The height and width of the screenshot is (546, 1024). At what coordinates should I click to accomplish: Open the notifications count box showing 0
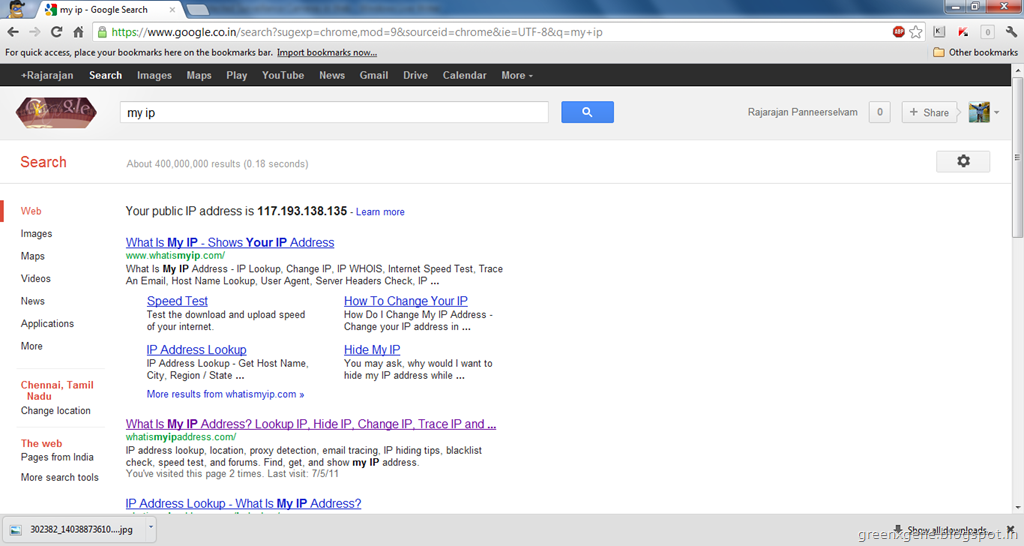coord(880,112)
